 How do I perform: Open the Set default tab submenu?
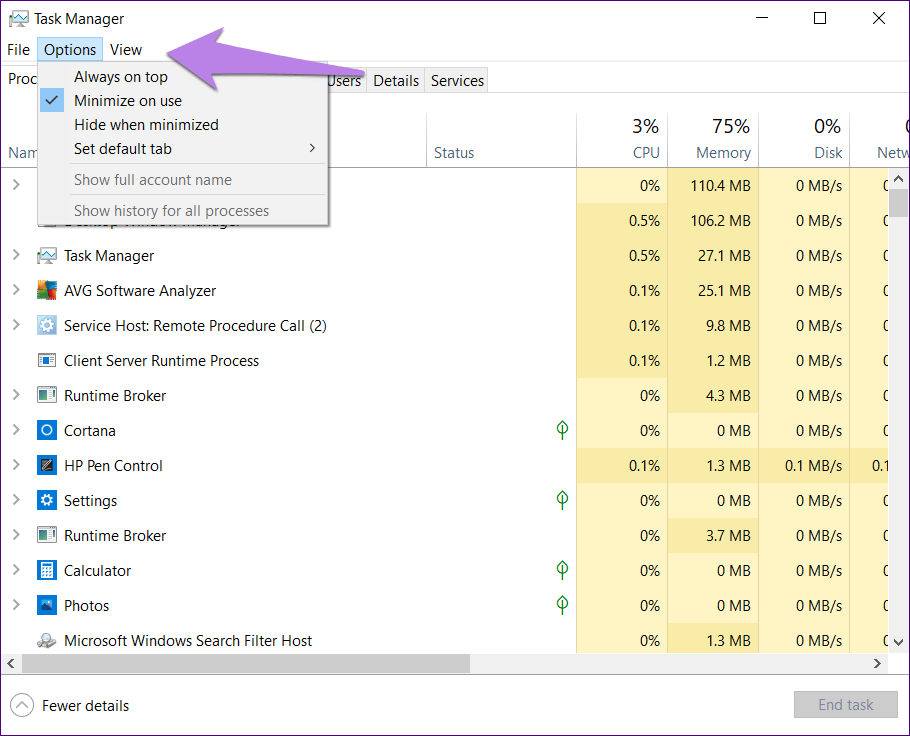point(183,149)
